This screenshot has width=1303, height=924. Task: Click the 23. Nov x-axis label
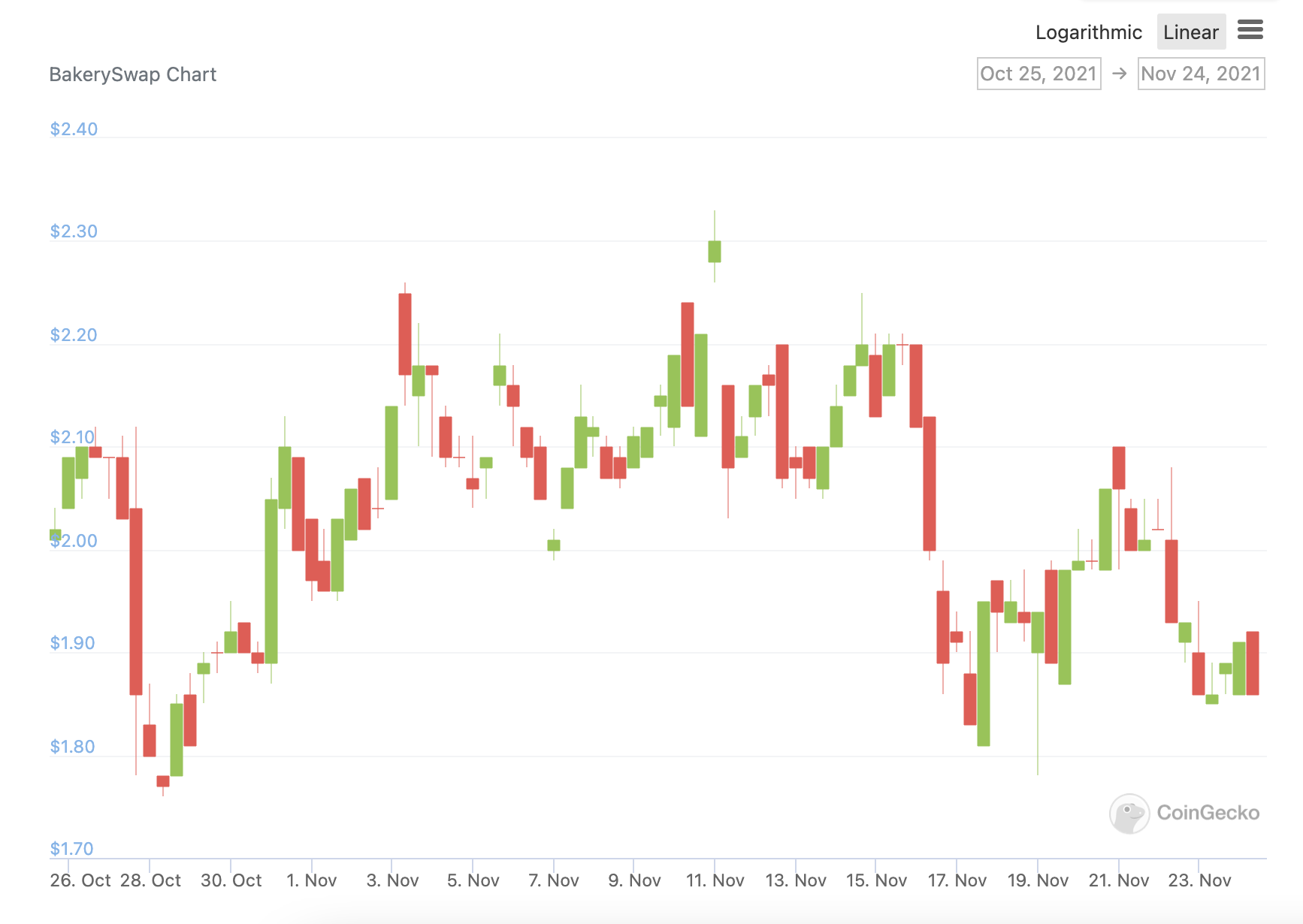pos(1199,880)
